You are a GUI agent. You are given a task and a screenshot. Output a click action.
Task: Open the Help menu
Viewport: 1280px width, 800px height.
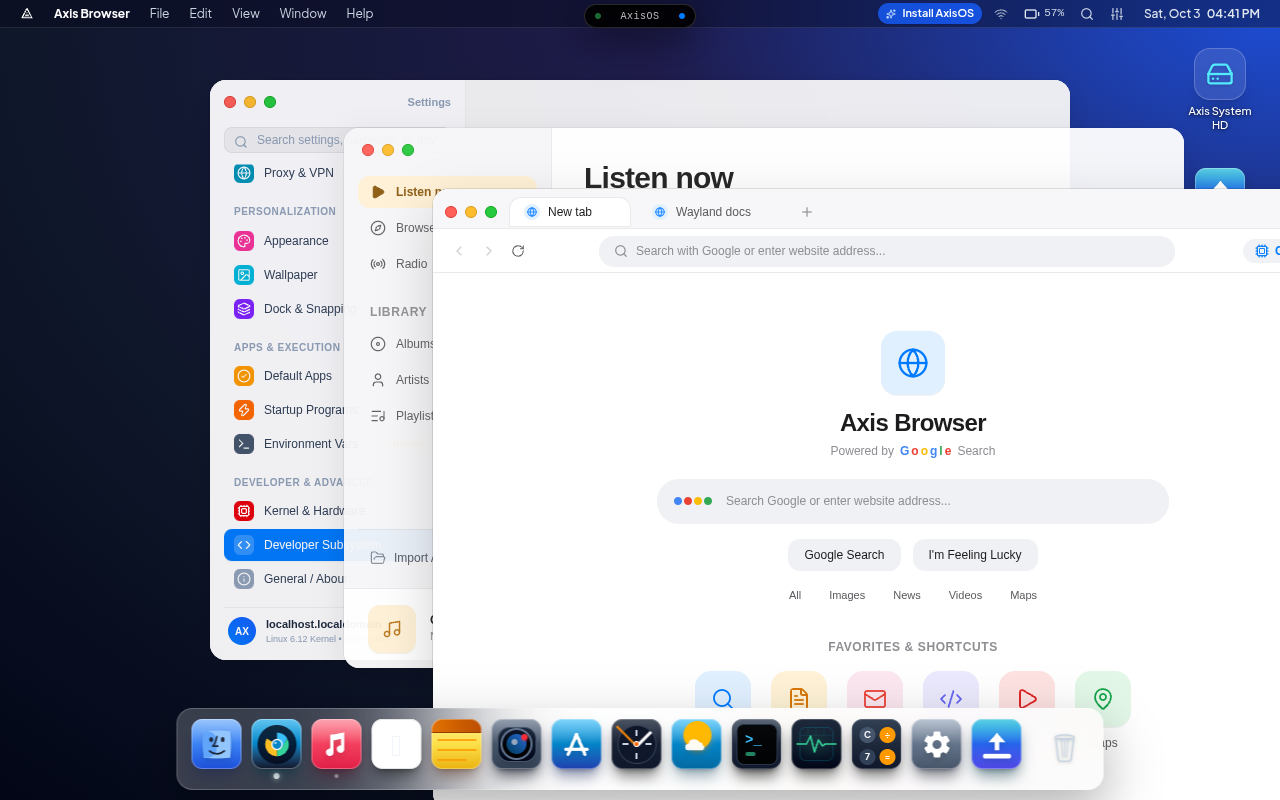360,14
